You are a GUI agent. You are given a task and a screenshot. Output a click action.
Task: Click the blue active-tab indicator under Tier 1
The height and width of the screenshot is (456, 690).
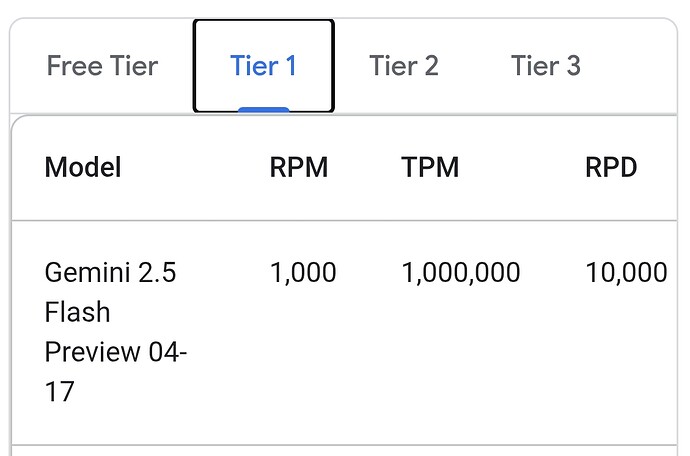264,110
